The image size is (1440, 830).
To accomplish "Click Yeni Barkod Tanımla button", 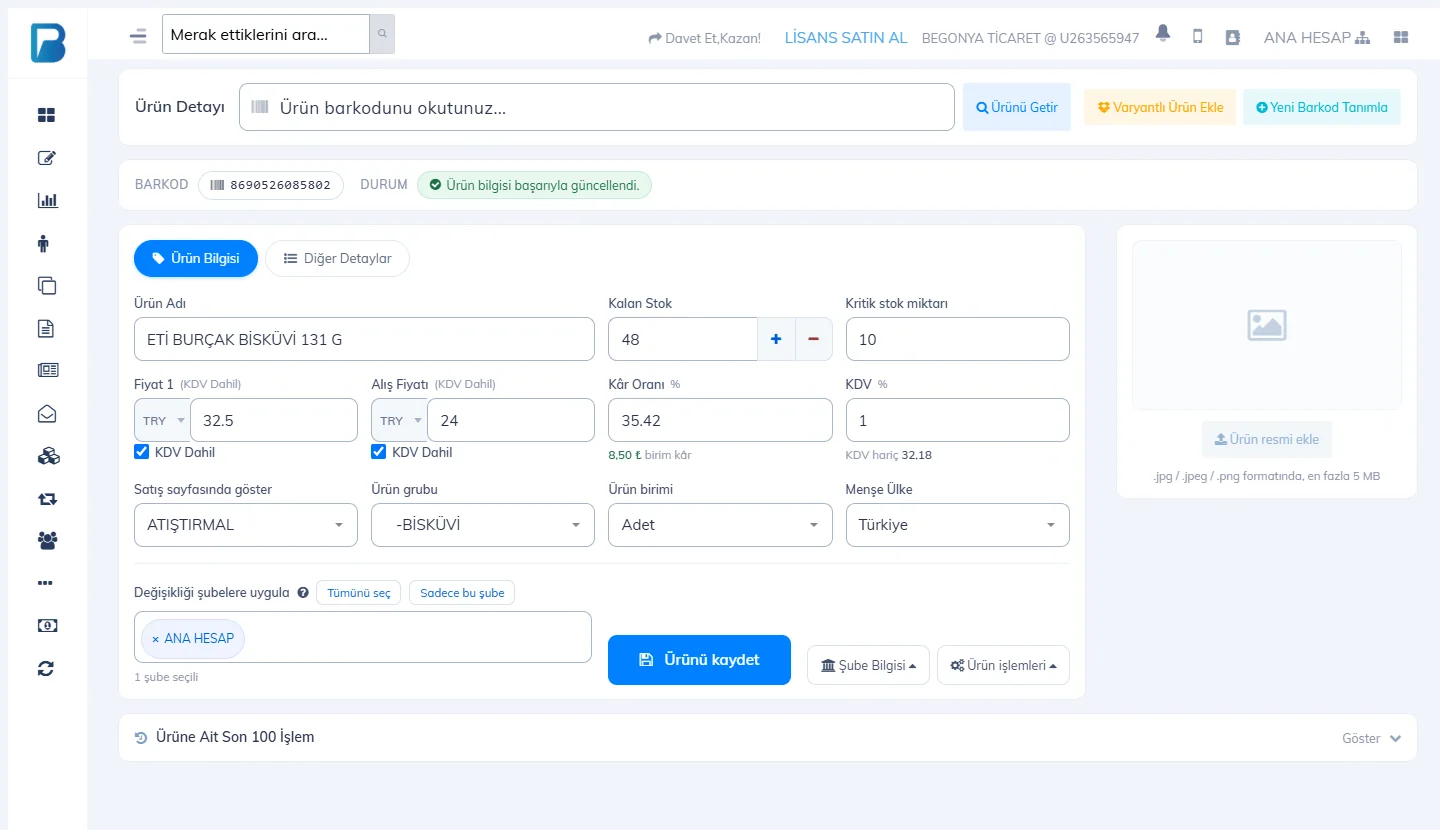I will point(1322,107).
